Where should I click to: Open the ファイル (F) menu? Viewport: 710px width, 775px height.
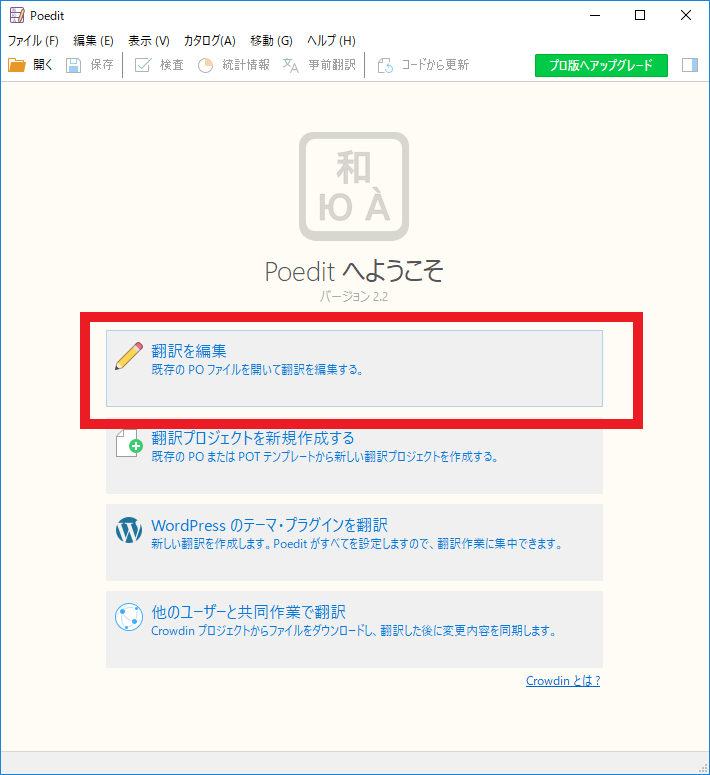(33, 41)
